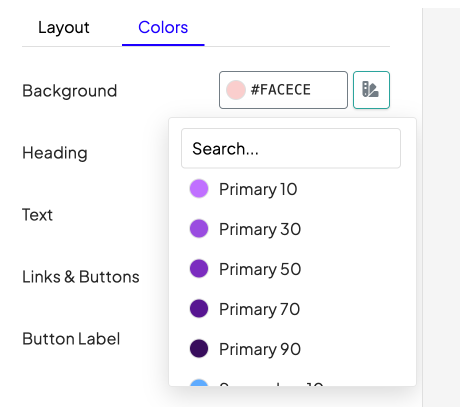Choose Primary 10 from the list
The width and height of the screenshot is (460, 407).
[x=292, y=189]
